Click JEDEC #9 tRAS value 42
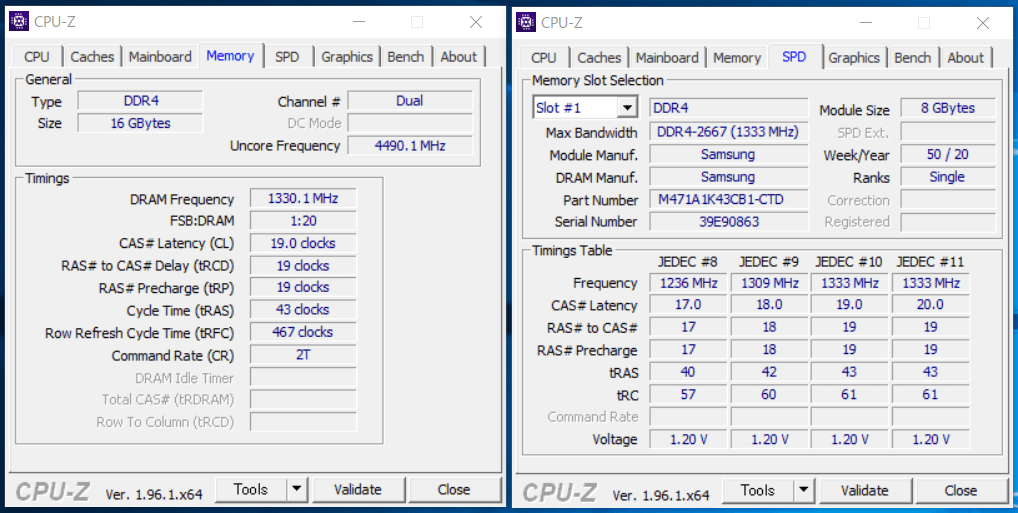 [769, 372]
